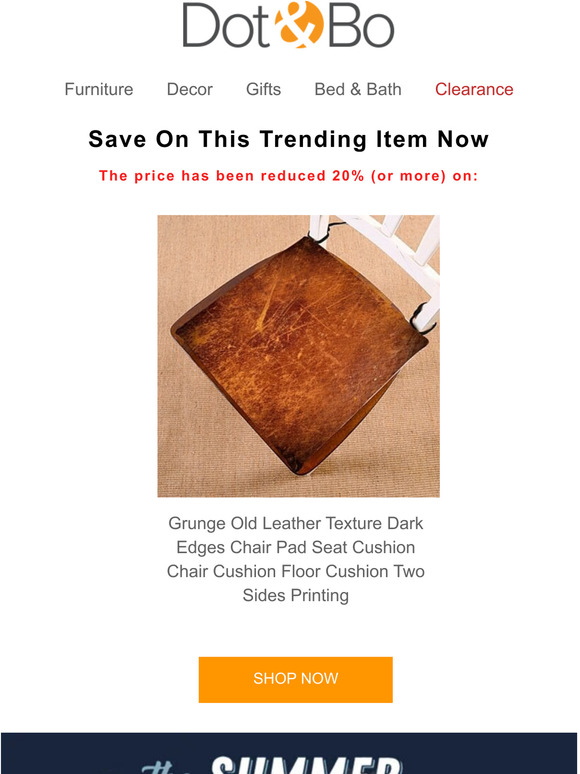This screenshot has height=774, width=580.
Task: Open the Furniture category
Action: coord(99,89)
